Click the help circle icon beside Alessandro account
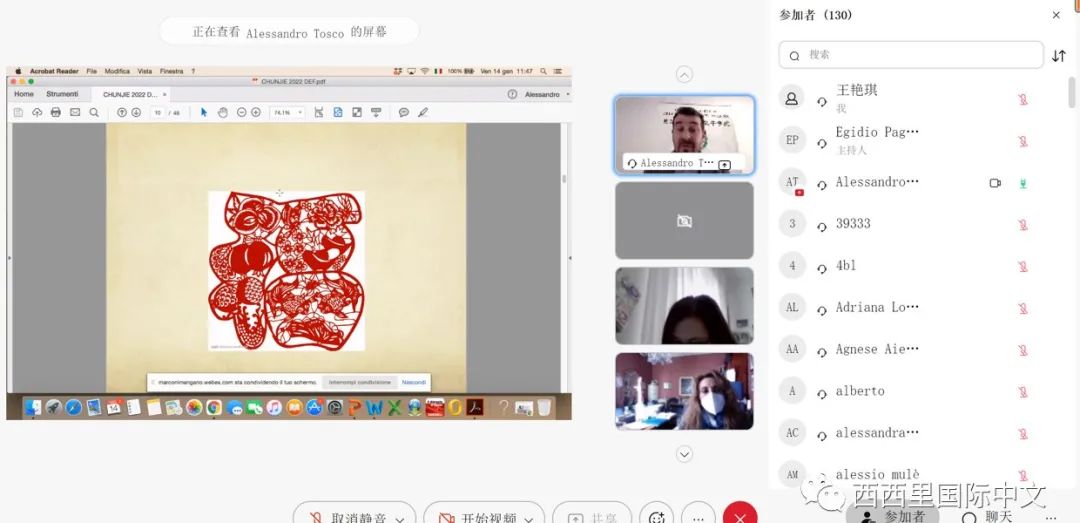The height and width of the screenshot is (523, 1080). (512, 94)
